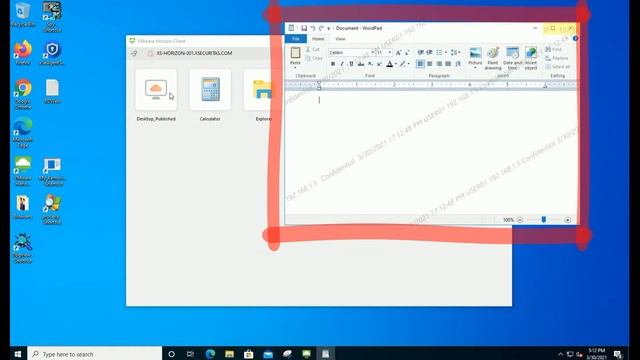Open the Paragraph settings icon
This screenshot has width=640, height=360.
458,64
